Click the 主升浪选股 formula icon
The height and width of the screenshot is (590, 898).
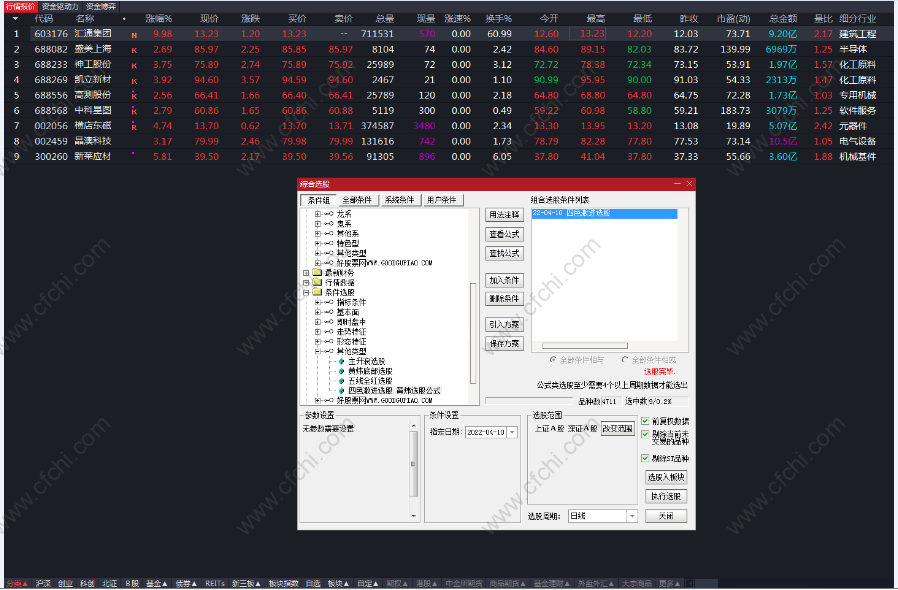(x=341, y=361)
